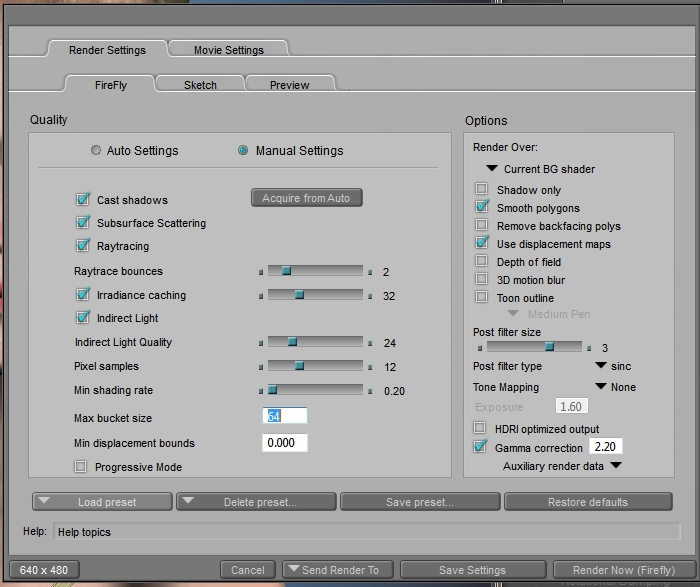The height and width of the screenshot is (587, 700).
Task: Click the Acquire from Auto button
Action: click(306, 198)
